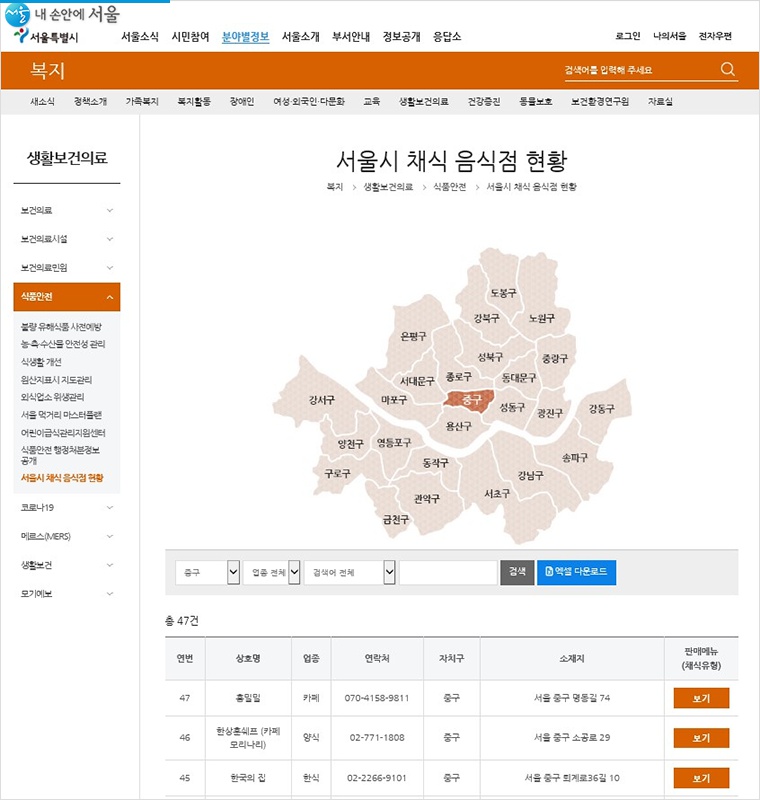Click the Seoul city logo at top left
This screenshot has height=800, width=760.
(46, 37)
